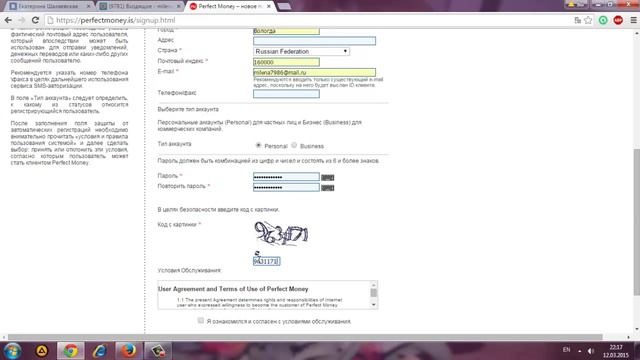This screenshot has width=640, height=360.
Task: Open the Chrome main menu
Action: [x=633, y=20]
